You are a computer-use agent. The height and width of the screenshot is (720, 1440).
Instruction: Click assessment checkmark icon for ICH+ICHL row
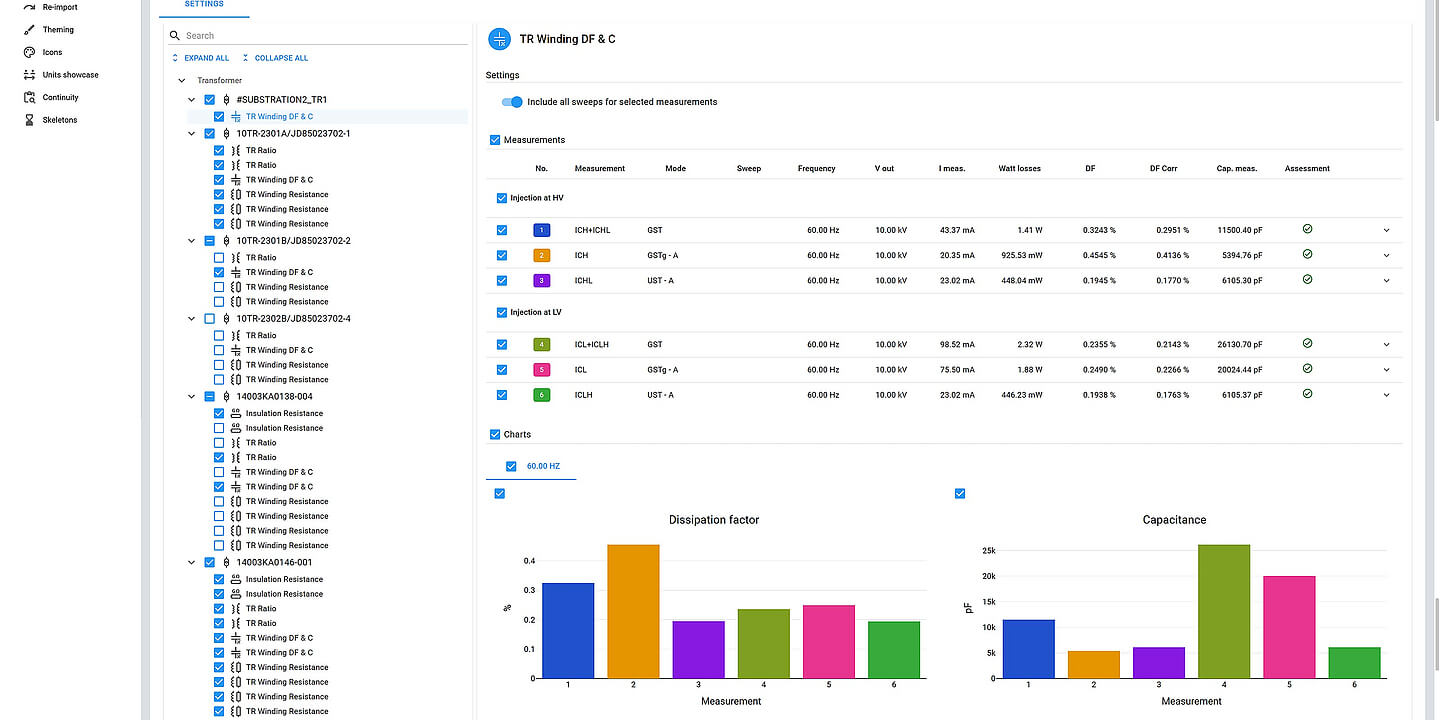(x=1307, y=229)
